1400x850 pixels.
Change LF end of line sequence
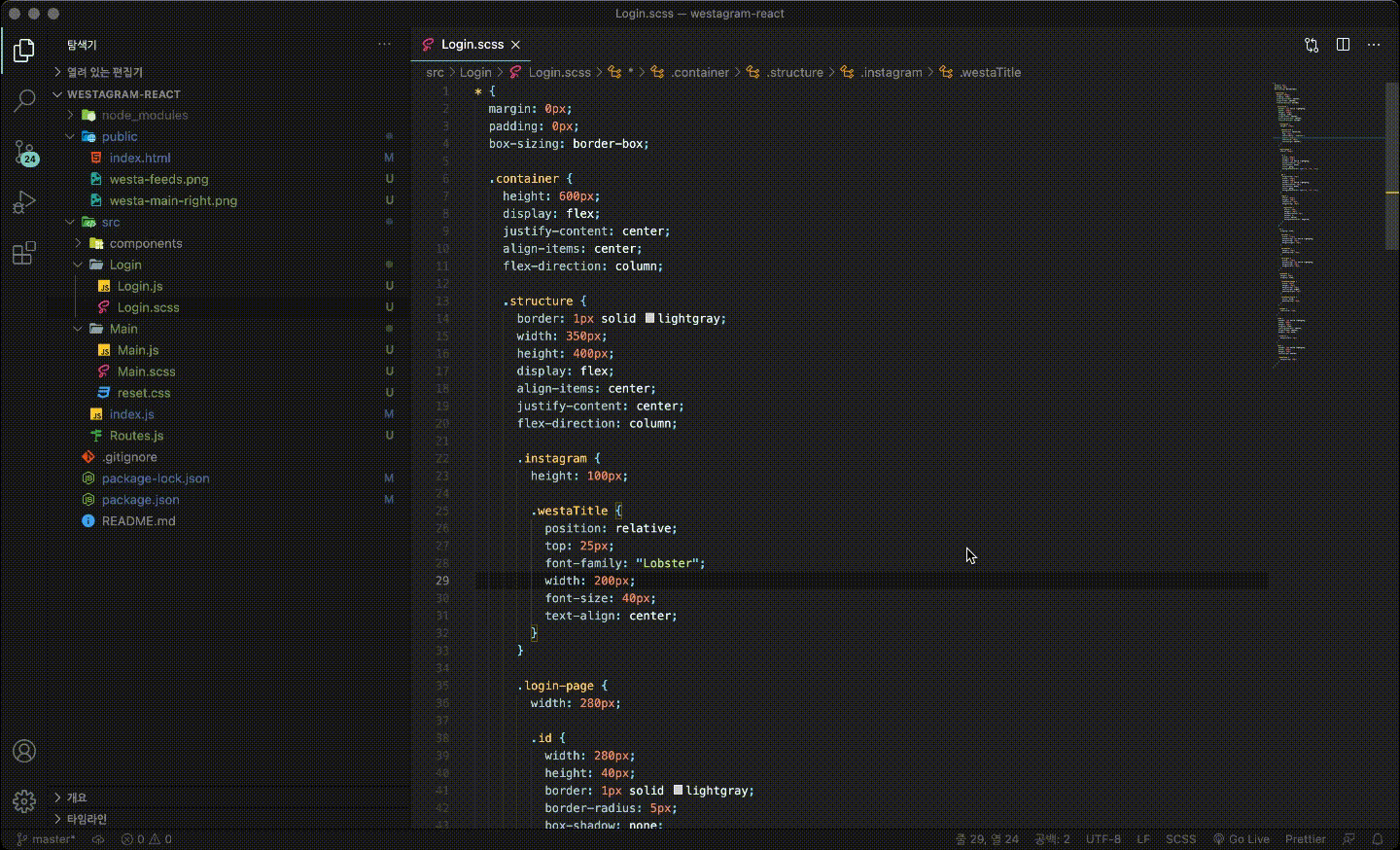coord(1143,839)
